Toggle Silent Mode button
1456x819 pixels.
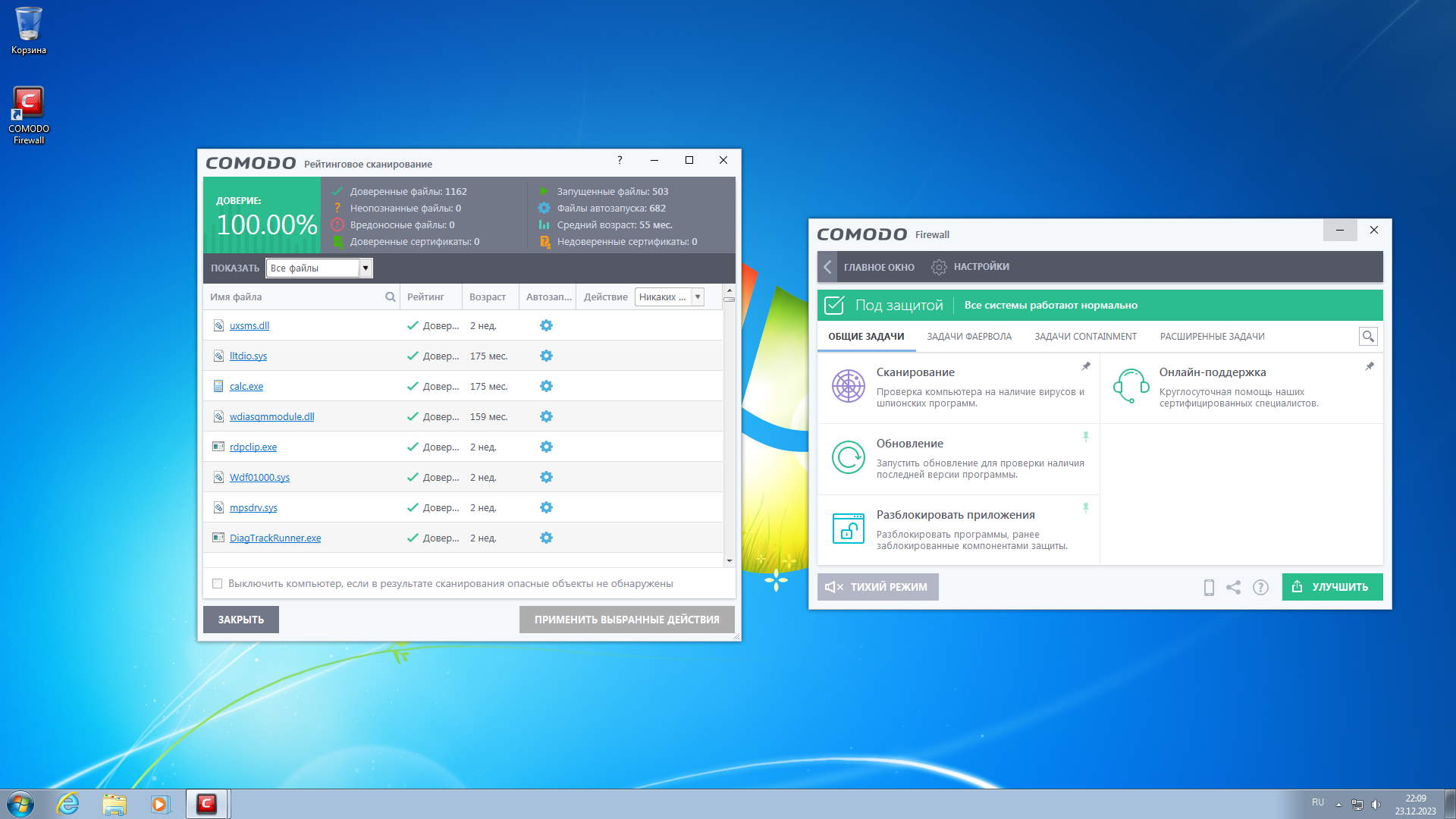pyautogui.click(x=877, y=587)
